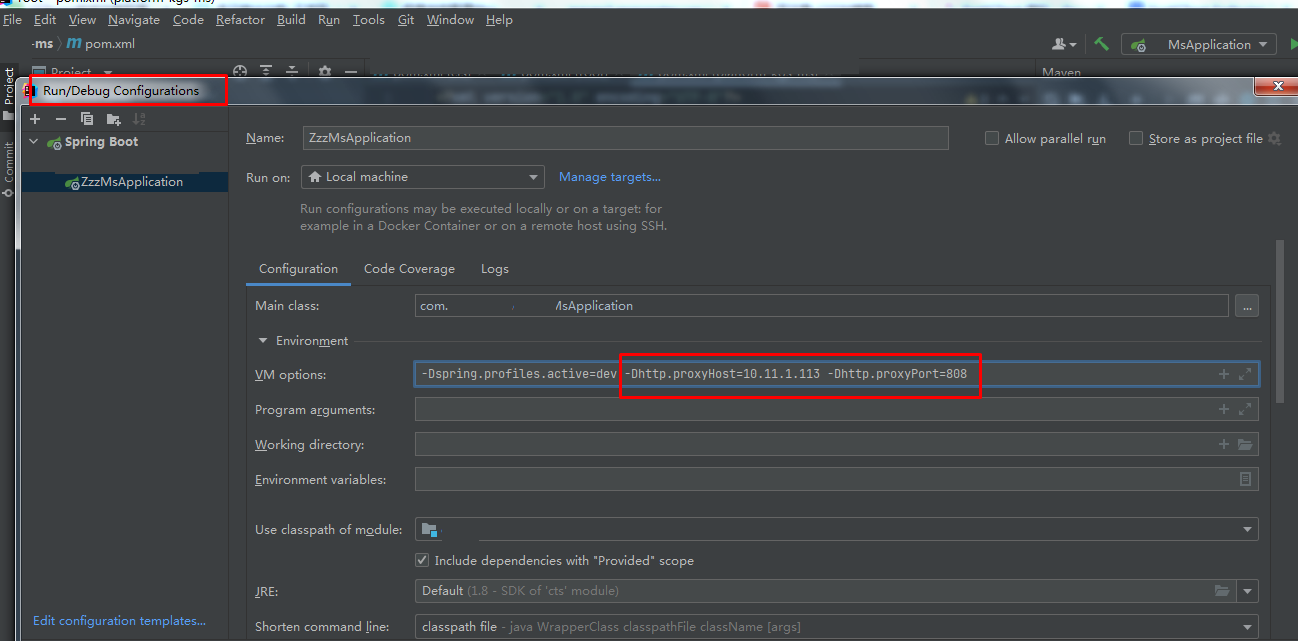Open Store as project file gear settings
The height and width of the screenshot is (641, 1298).
point(1274,139)
